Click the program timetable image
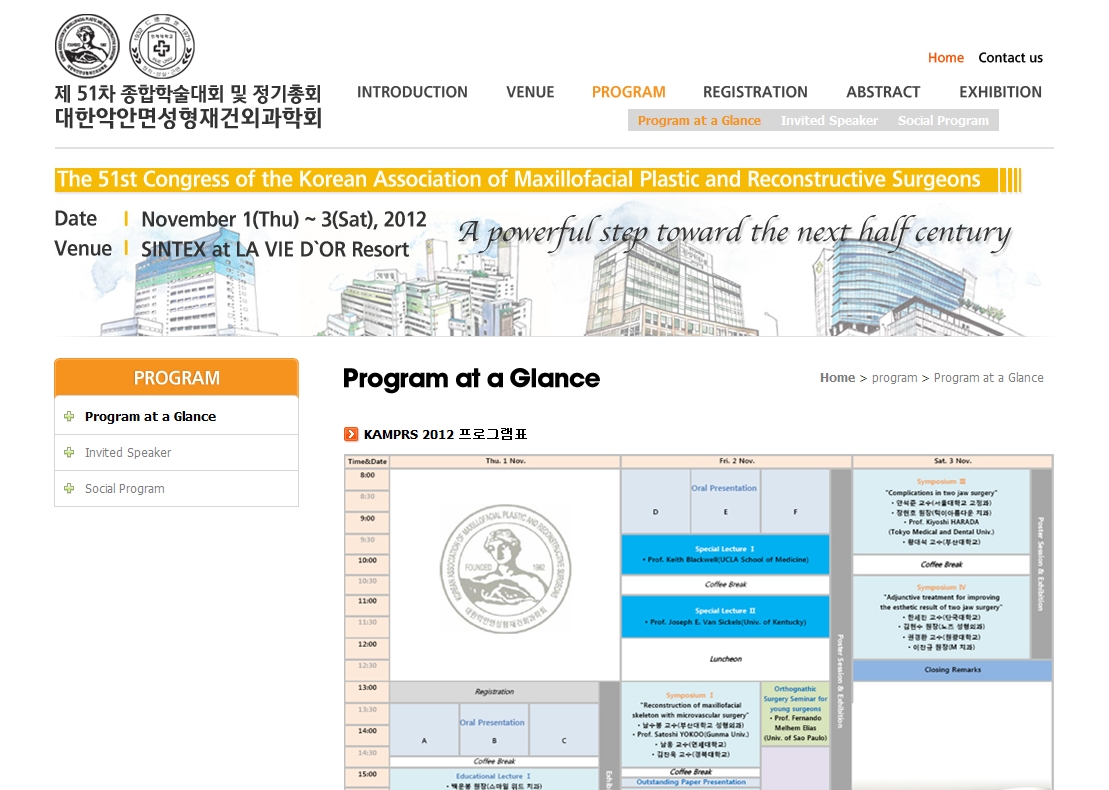 tap(699, 622)
